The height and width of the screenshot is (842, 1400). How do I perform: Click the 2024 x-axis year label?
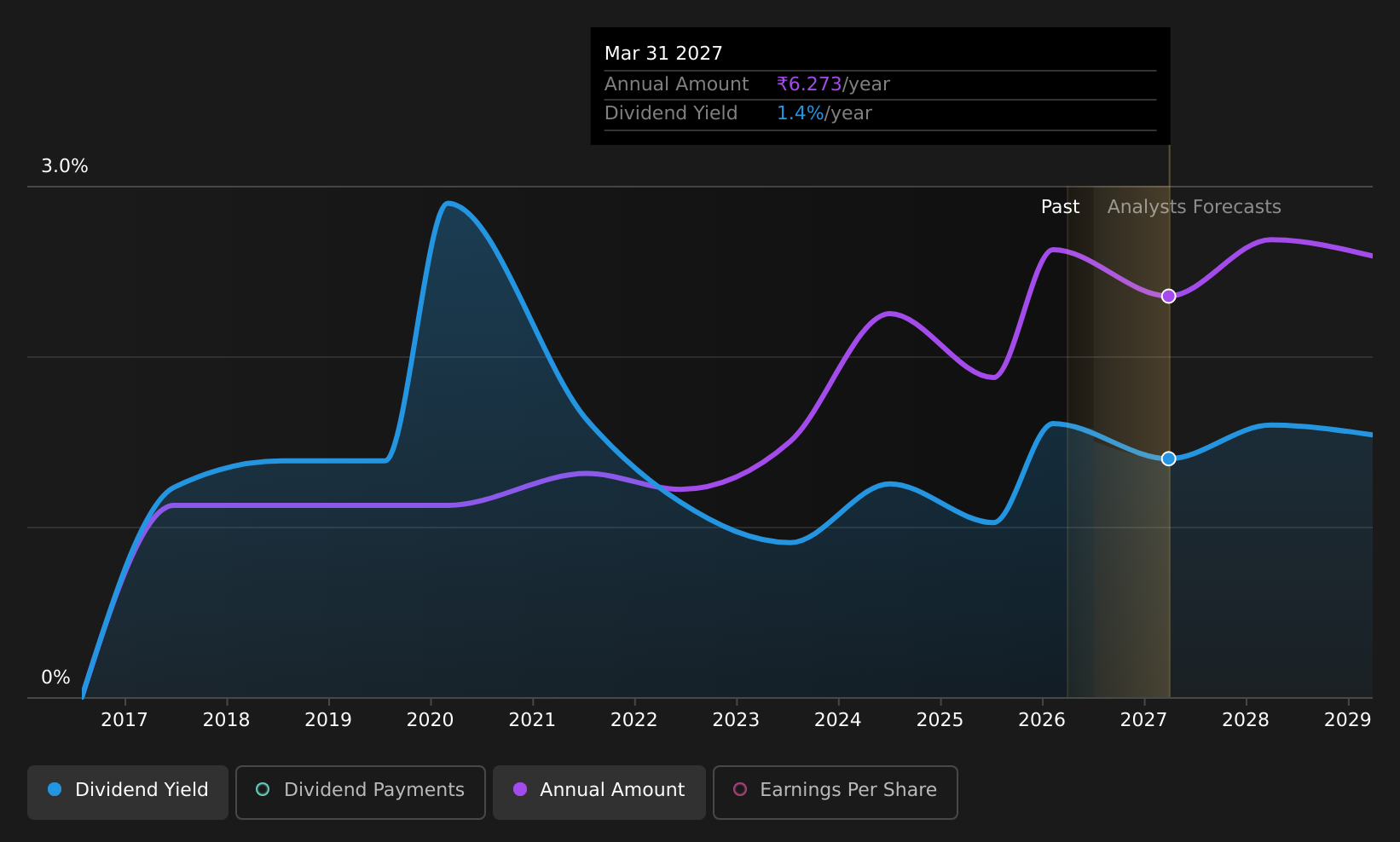click(838, 720)
